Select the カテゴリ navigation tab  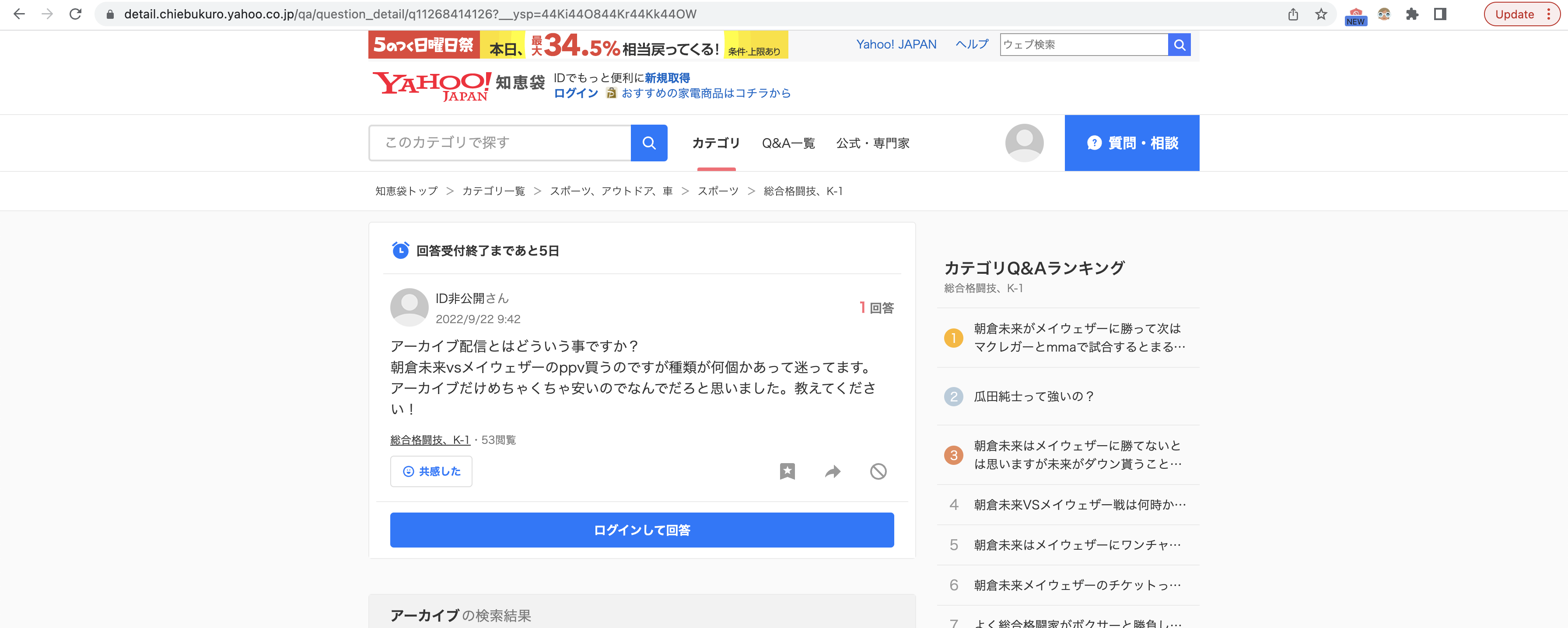point(716,143)
